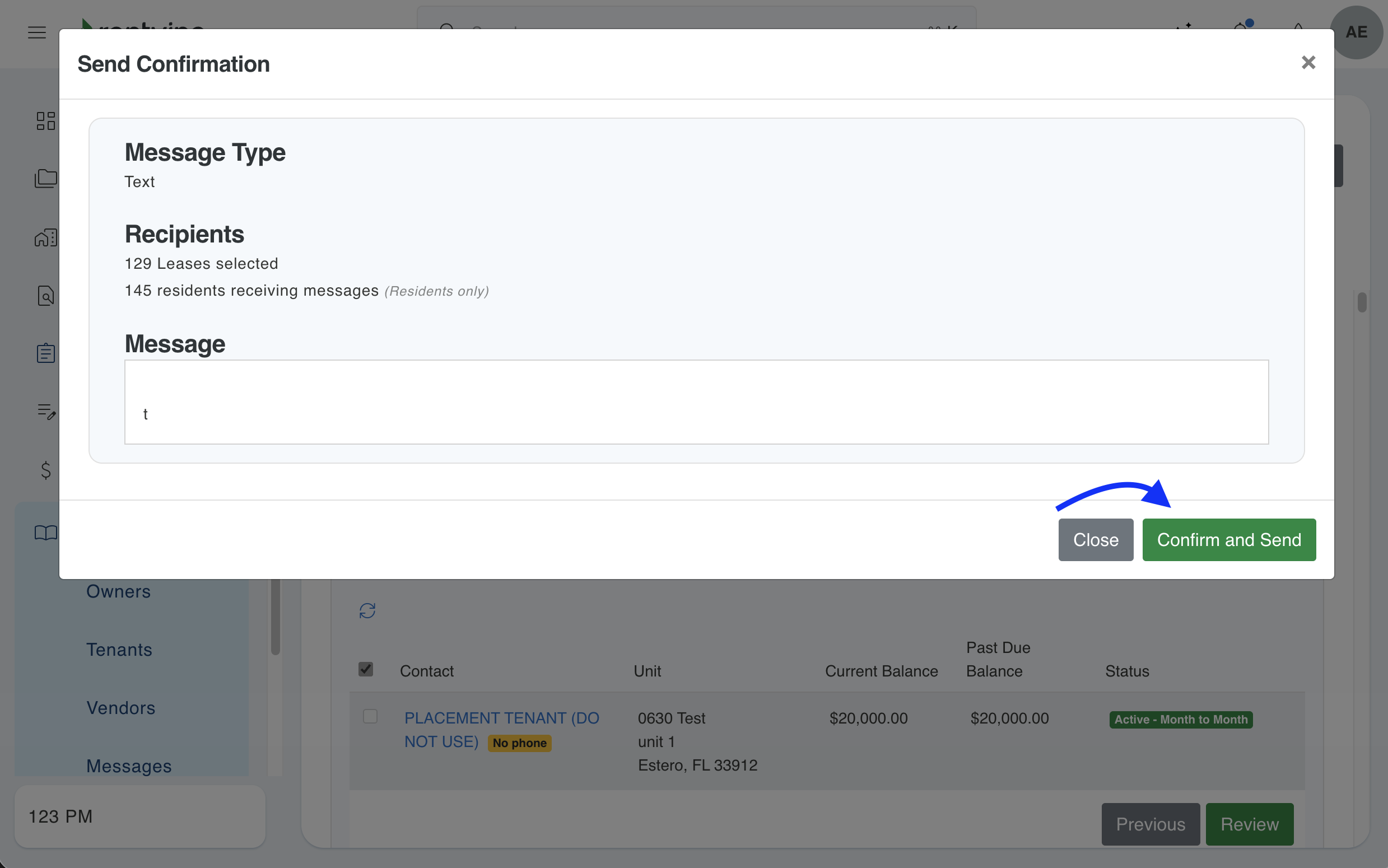Click the dollar sign accounting icon

point(45,470)
